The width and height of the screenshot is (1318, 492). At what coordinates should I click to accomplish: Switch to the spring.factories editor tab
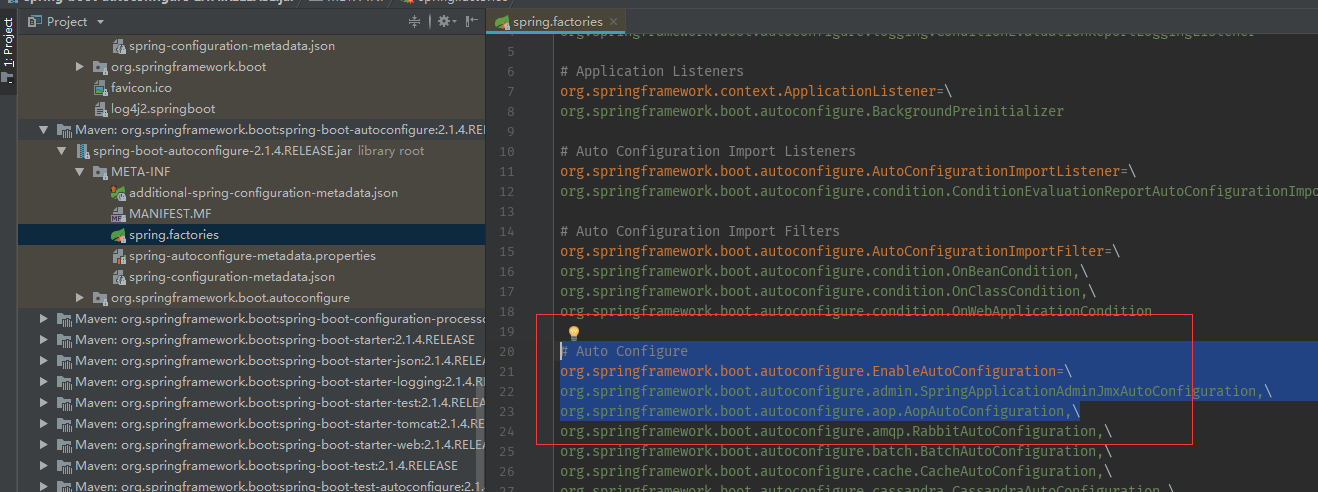coord(557,21)
